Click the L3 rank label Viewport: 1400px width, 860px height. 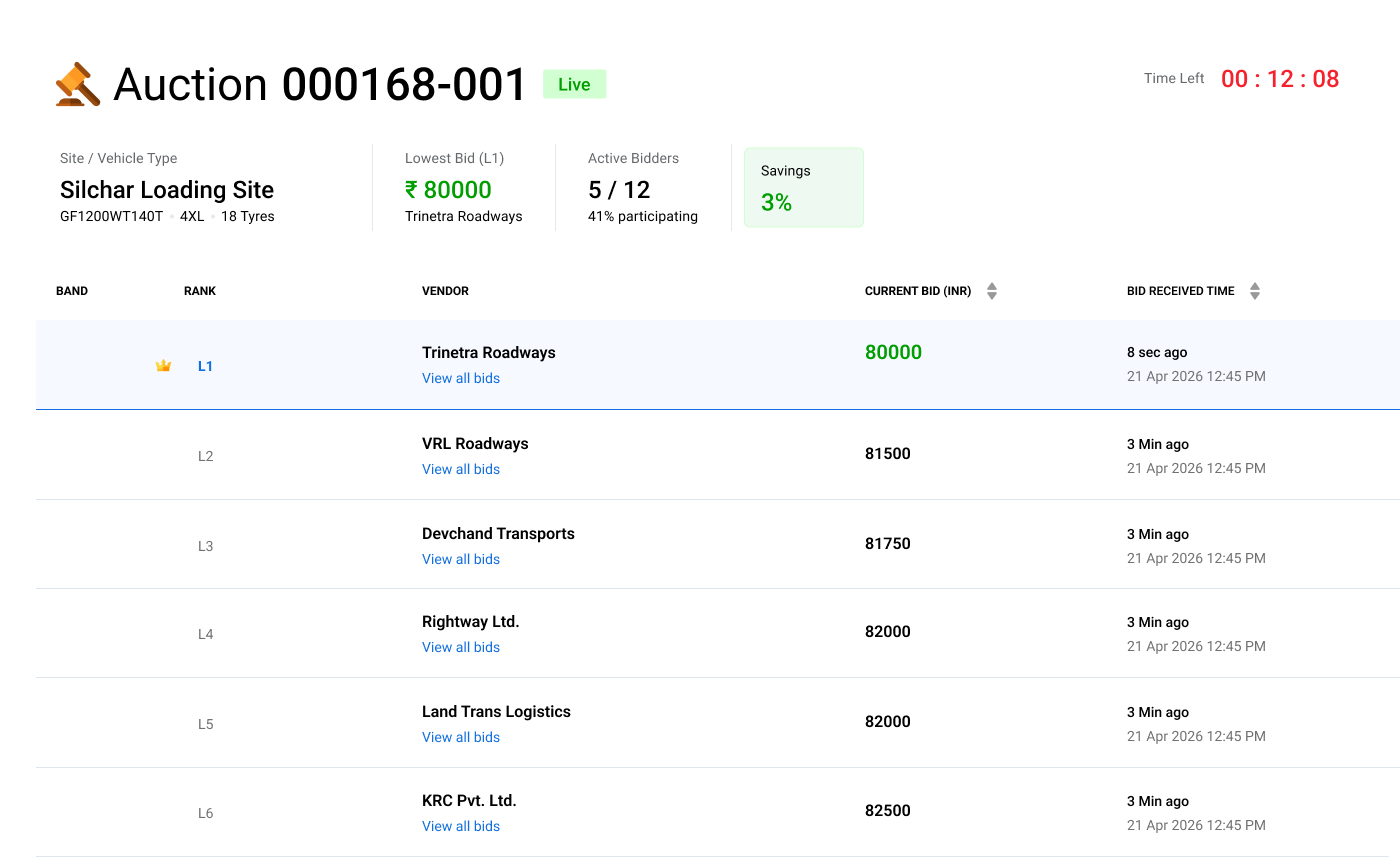pos(205,546)
